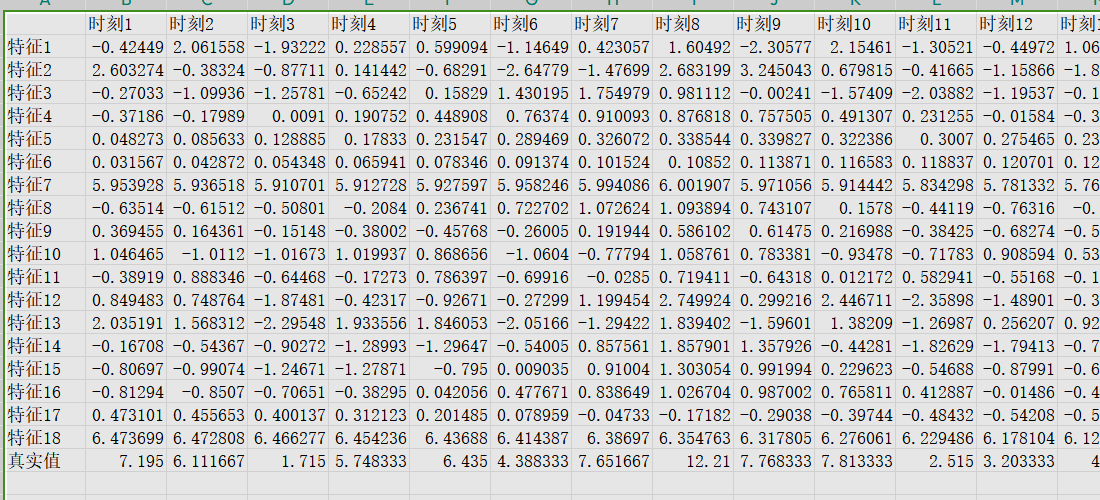Select the 时刻6 header cell
Image resolution: width=1100 pixels, height=500 pixels.
click(531, 25)
